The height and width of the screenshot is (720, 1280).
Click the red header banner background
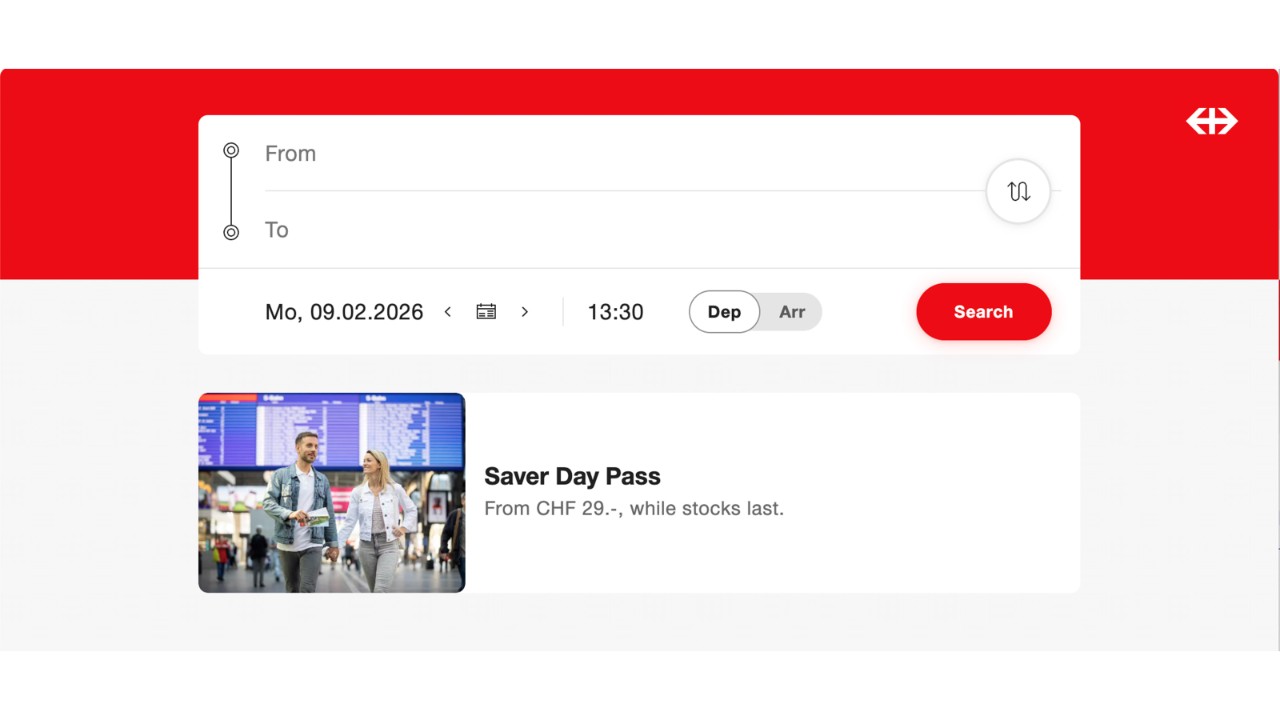point(100,170)
